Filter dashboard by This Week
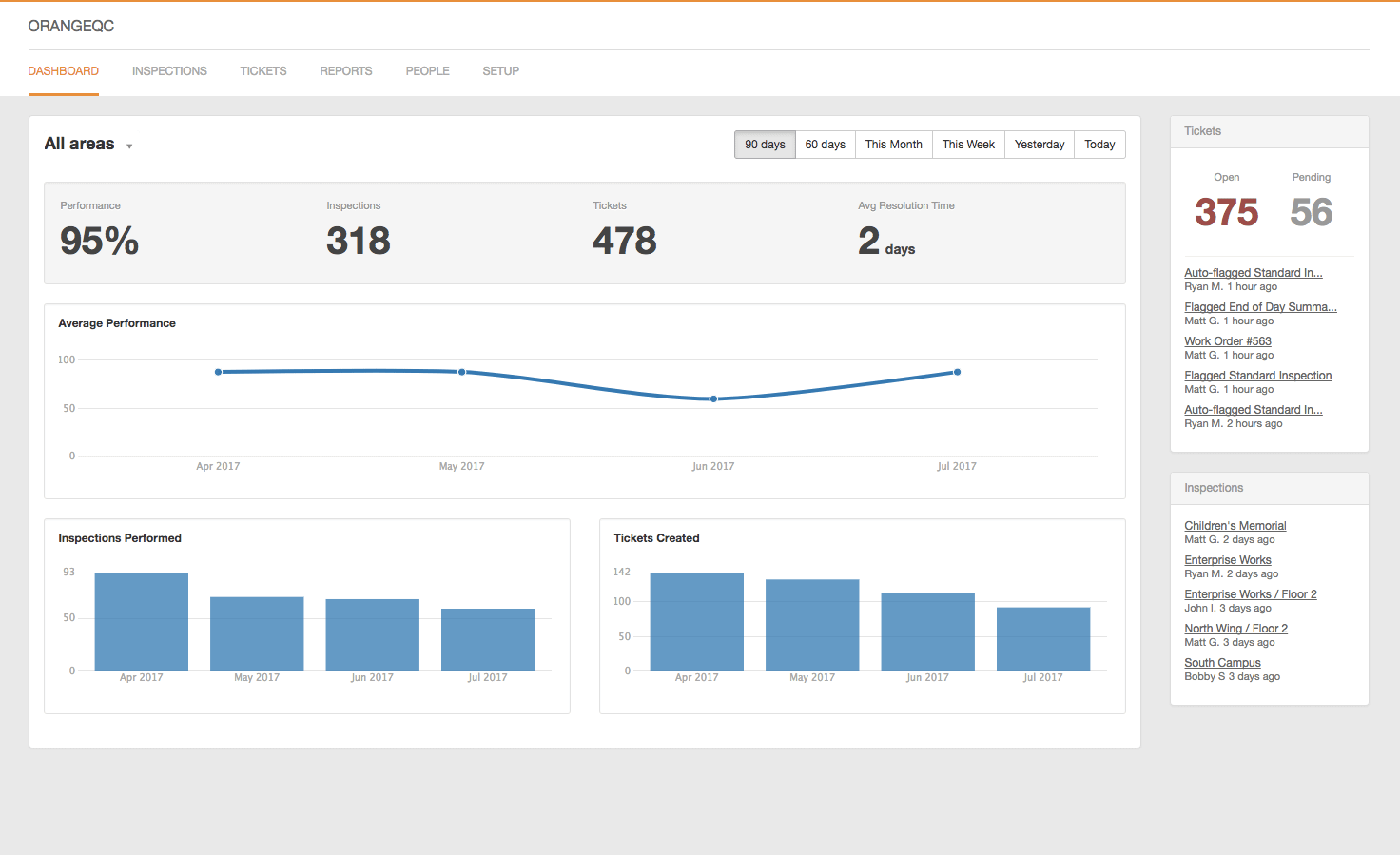The height and width of the screenshot is (855, 1400). click(x=967, y=144)
